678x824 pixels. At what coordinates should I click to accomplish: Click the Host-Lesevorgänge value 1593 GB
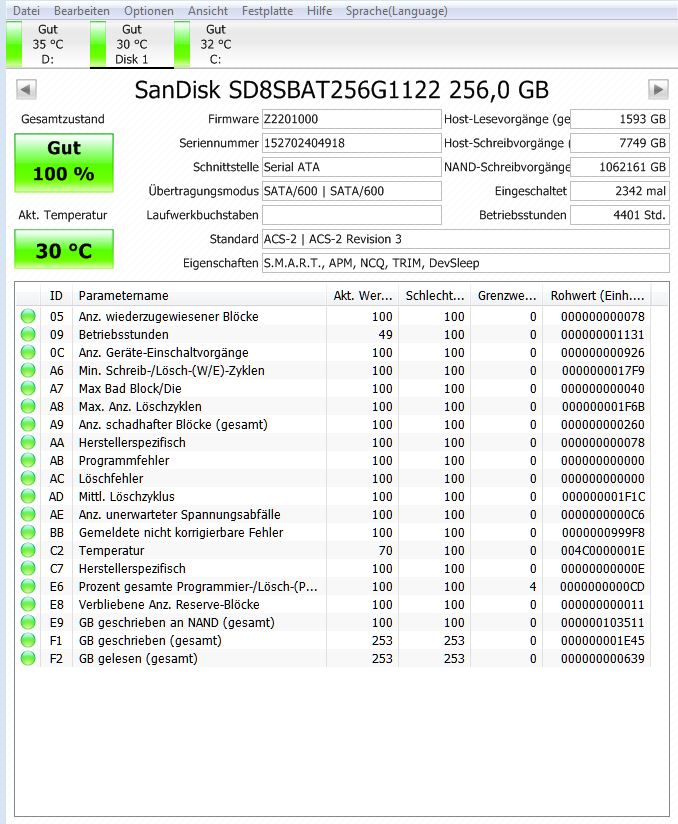point(620,119)
